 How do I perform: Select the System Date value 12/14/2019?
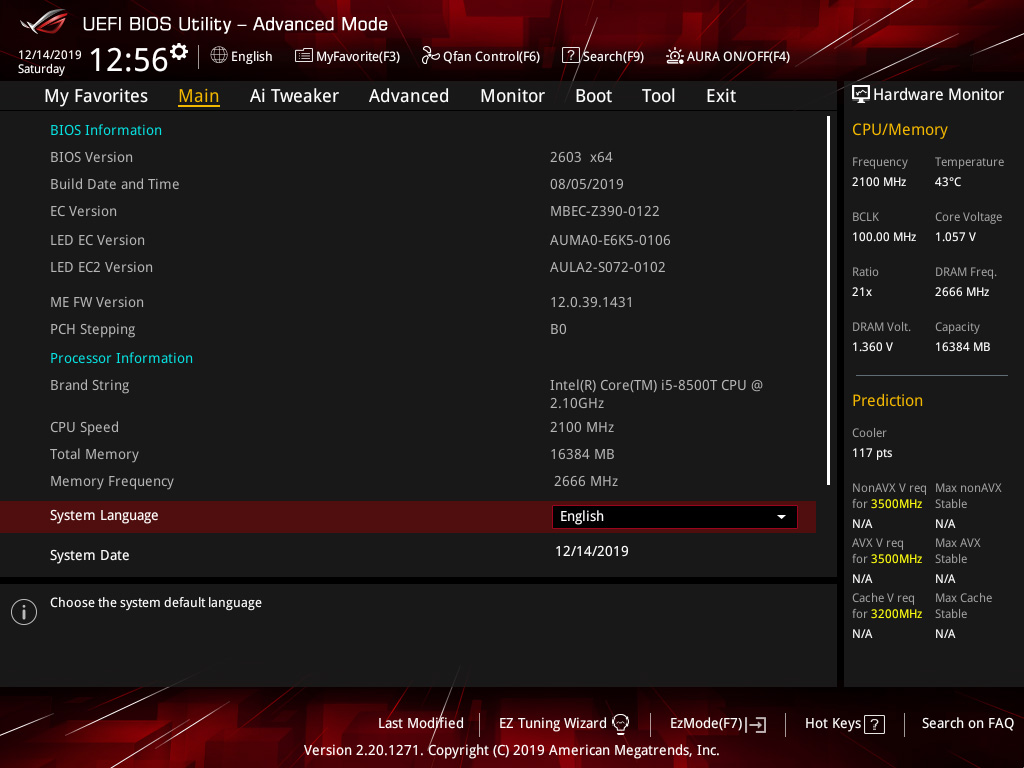[x=592, y=551]
